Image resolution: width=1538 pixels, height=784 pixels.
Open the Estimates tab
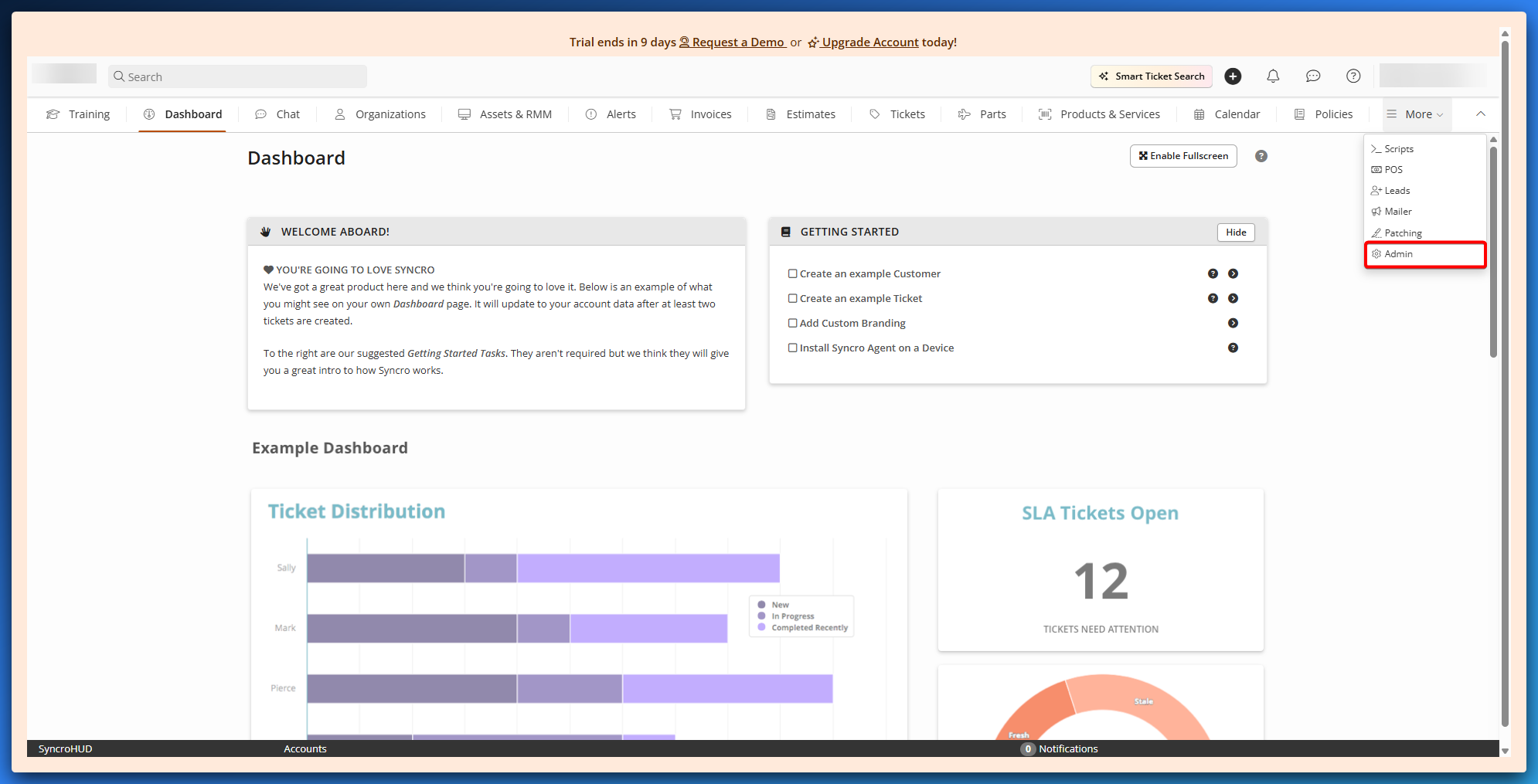800,114
